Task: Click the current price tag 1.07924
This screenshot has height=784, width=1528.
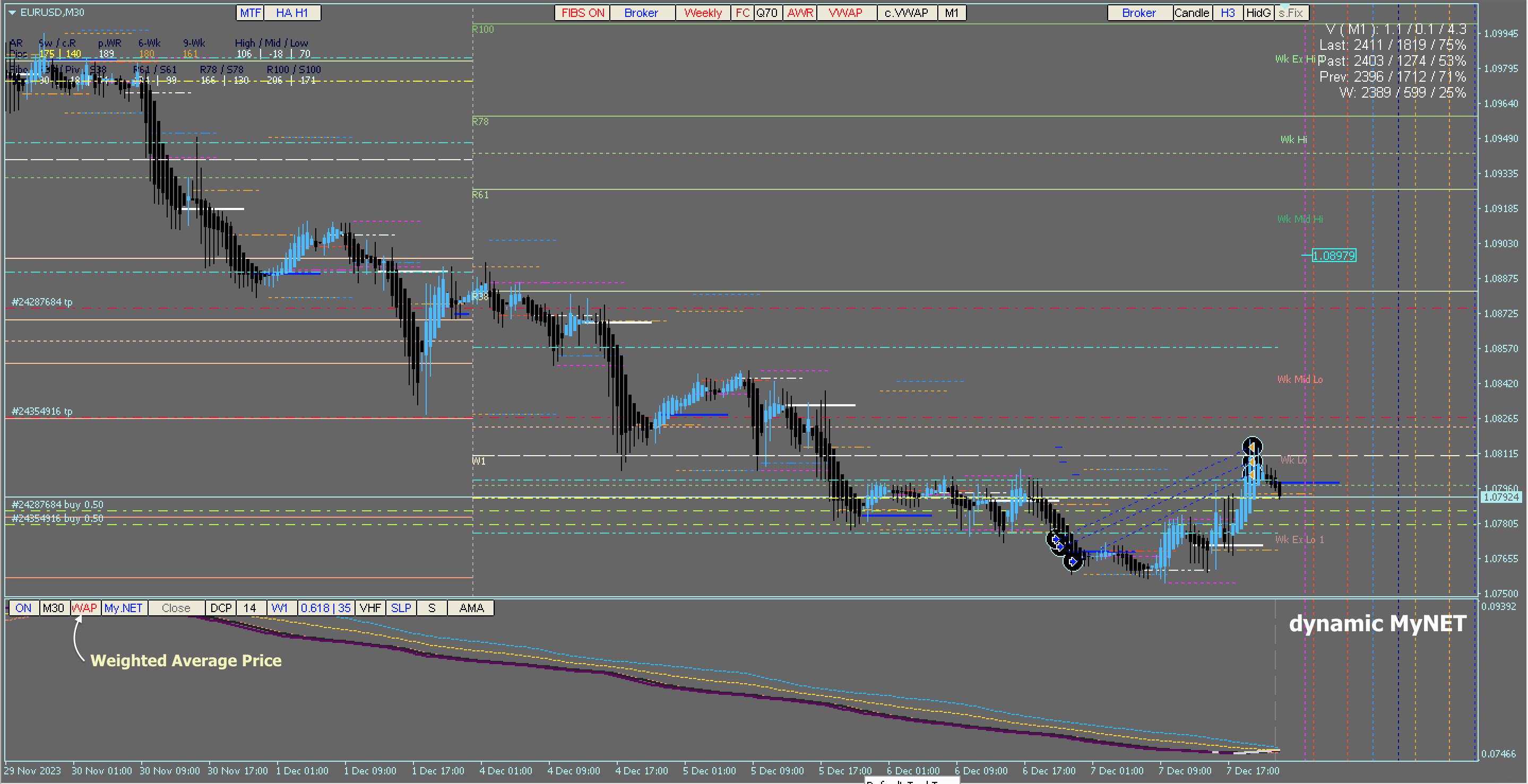Action: [1501, 497]
